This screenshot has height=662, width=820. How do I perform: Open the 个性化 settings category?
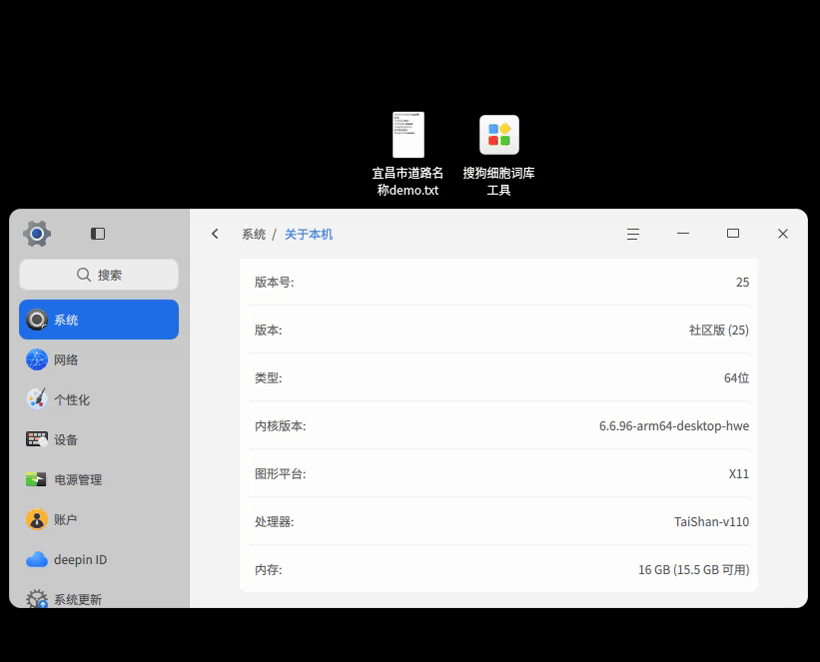(99, 400)
